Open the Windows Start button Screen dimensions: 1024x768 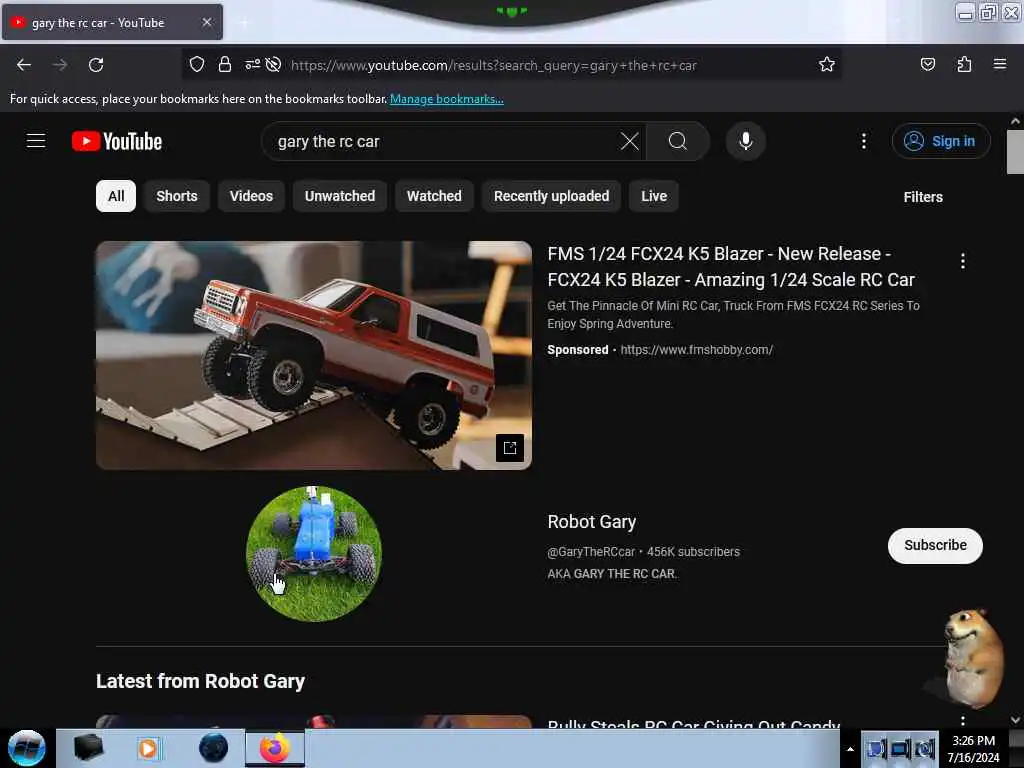pos(27,748)
